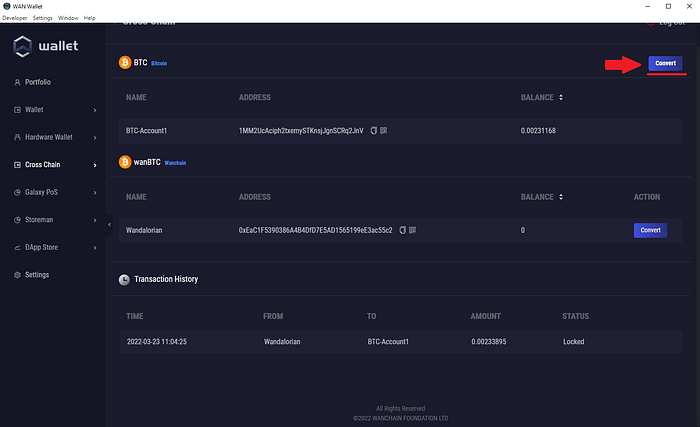
Task: Sort wanBTC accounts by Balance
Action: coord(559,196)
